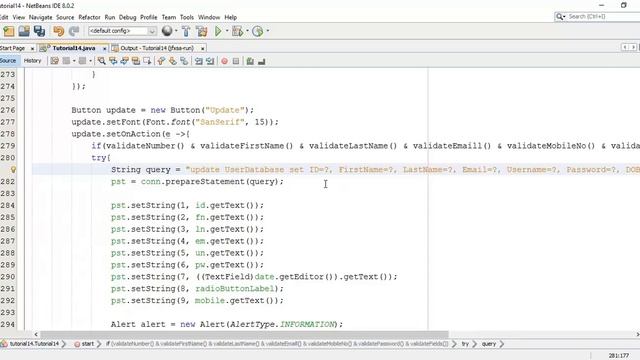Screen dimensions: 640x360
Task: Open the Window menu
Action: 209,17
